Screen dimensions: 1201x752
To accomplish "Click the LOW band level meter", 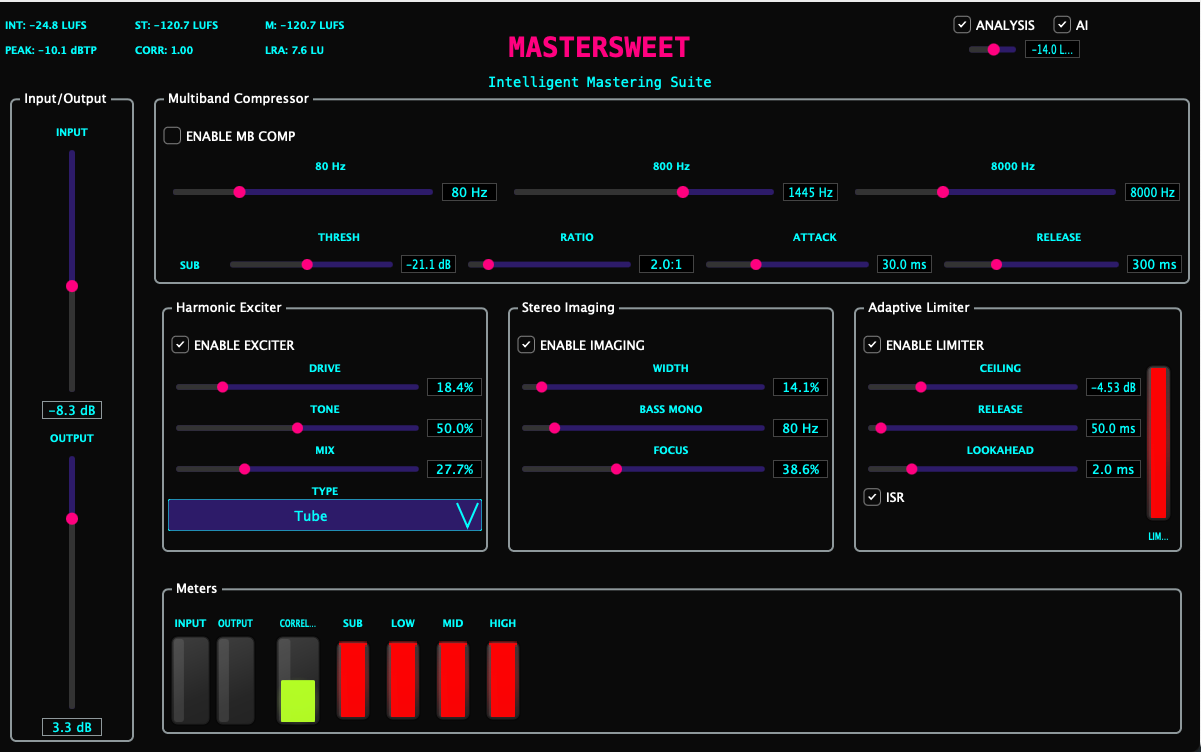I will coord(403,680).
